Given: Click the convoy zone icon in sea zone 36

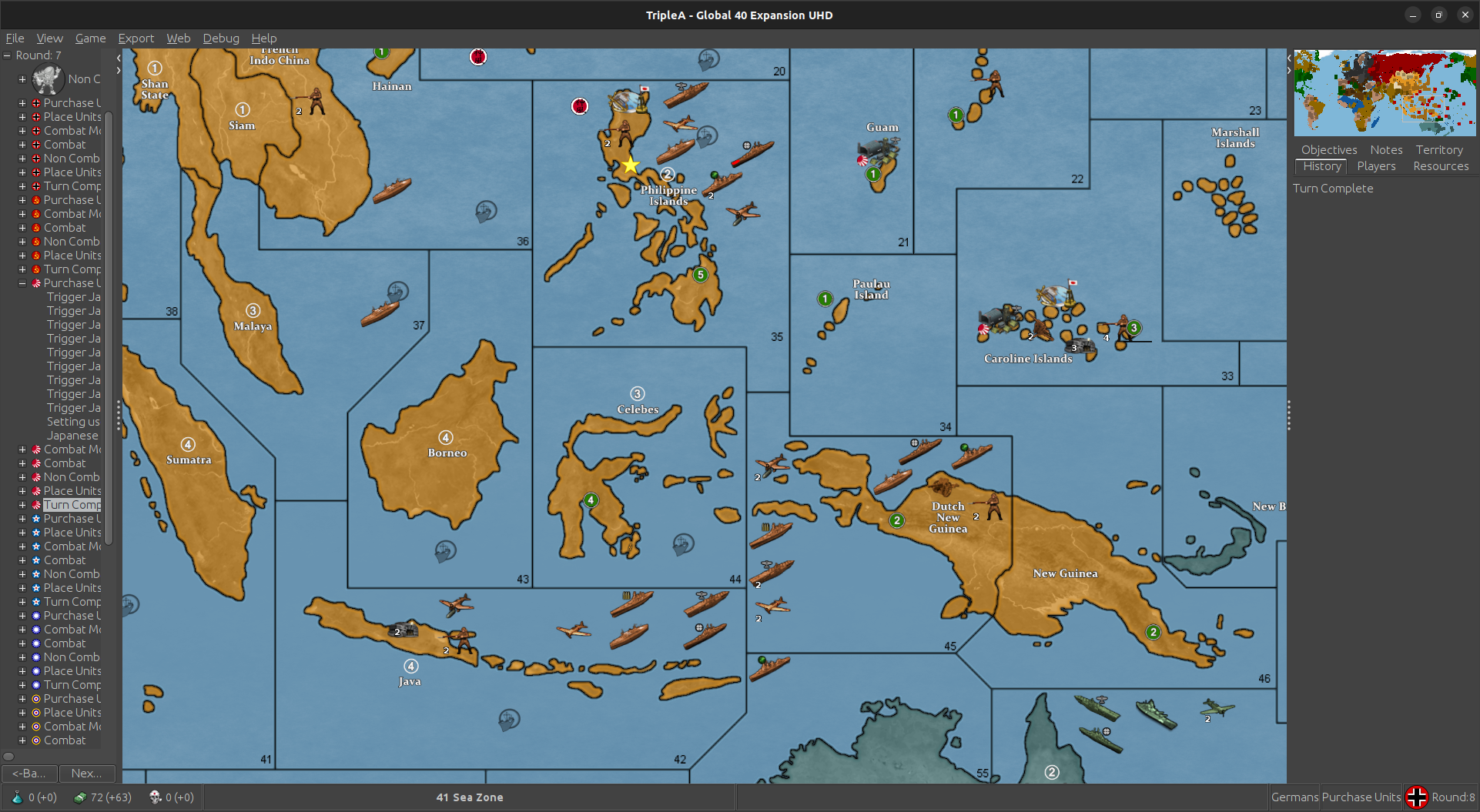Looking at the screenshot, I should (485, 211).
